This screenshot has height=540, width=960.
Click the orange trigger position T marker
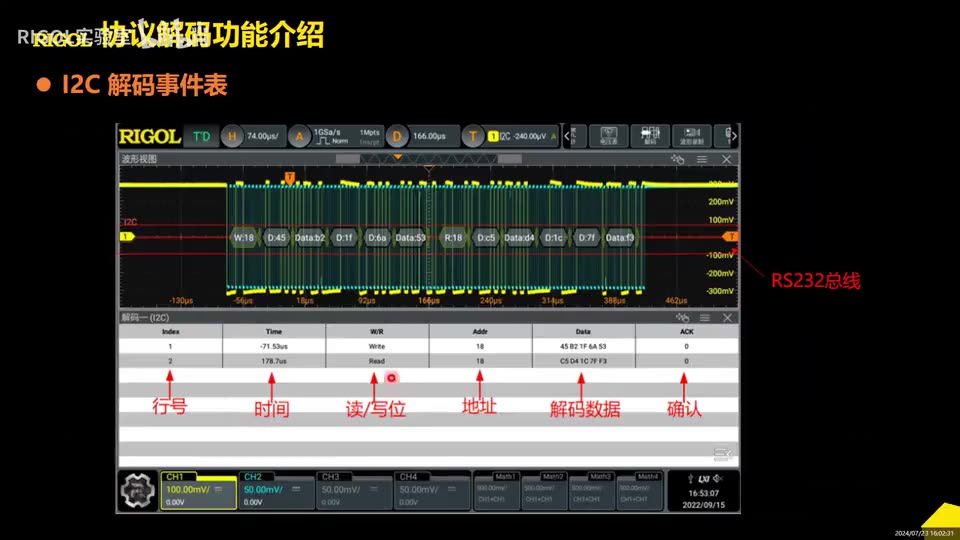290,178
